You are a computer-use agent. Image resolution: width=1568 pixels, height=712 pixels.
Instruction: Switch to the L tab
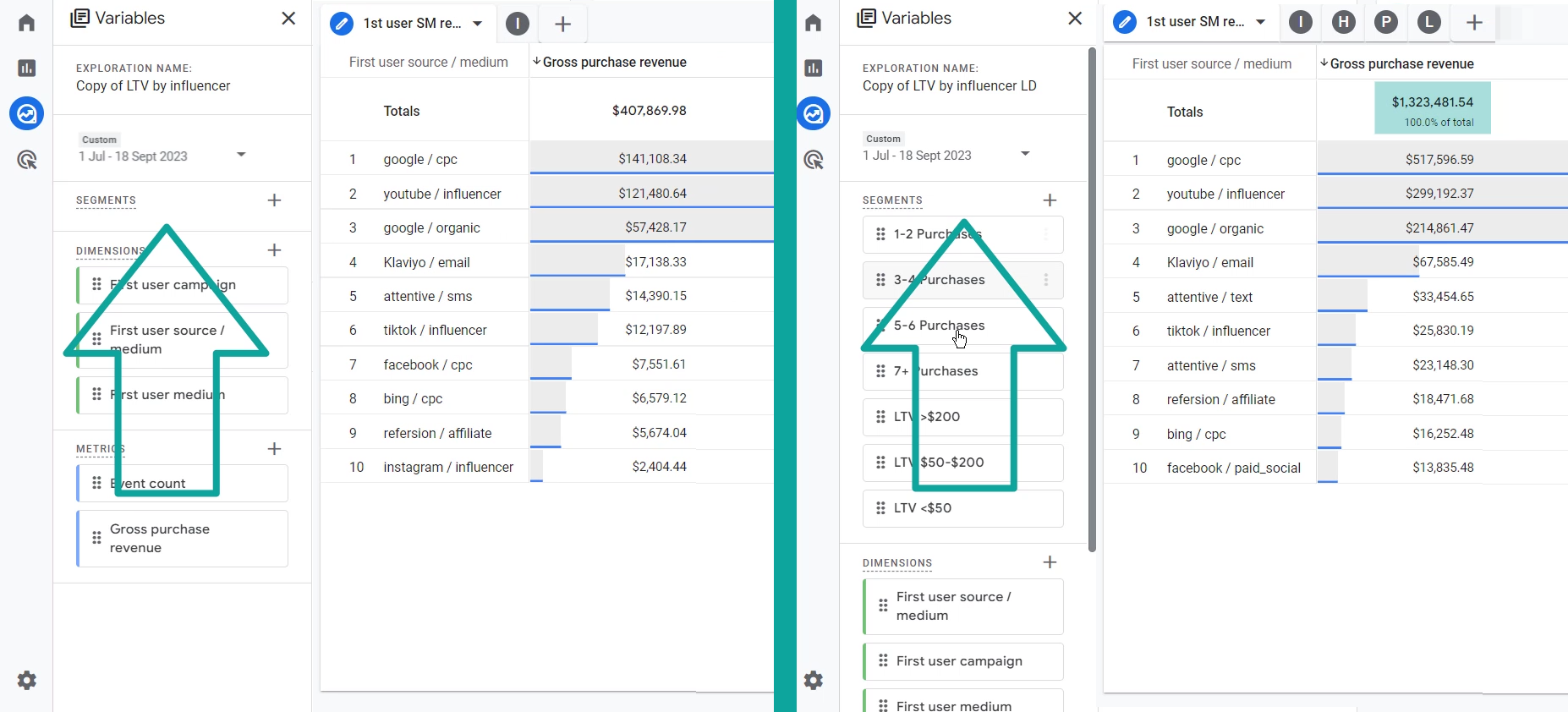coord(1429,22)
